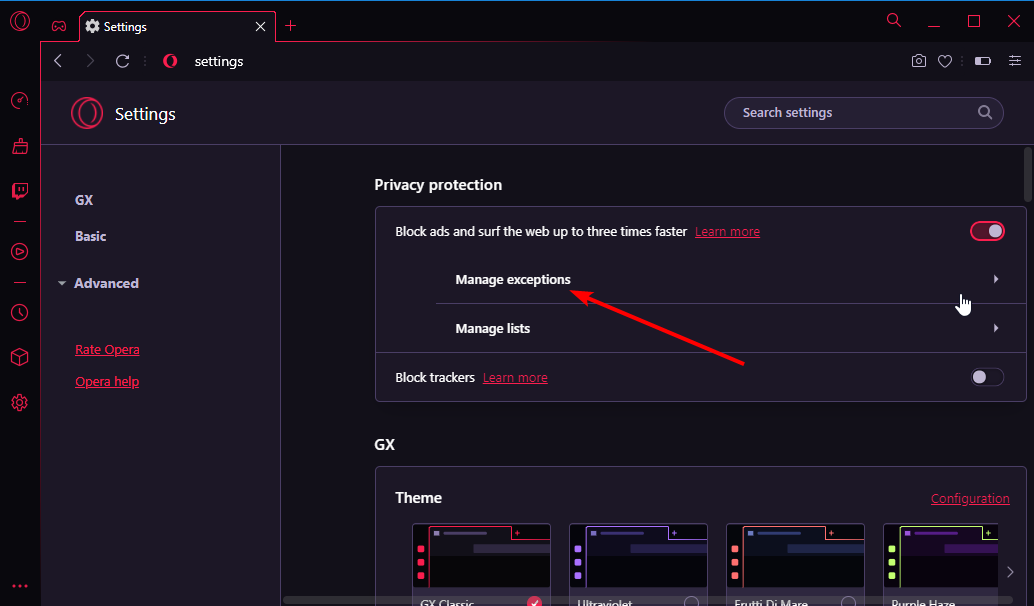
Task: Click the Opera logo beside Settings heading
Action: click(x=87, y=113)
